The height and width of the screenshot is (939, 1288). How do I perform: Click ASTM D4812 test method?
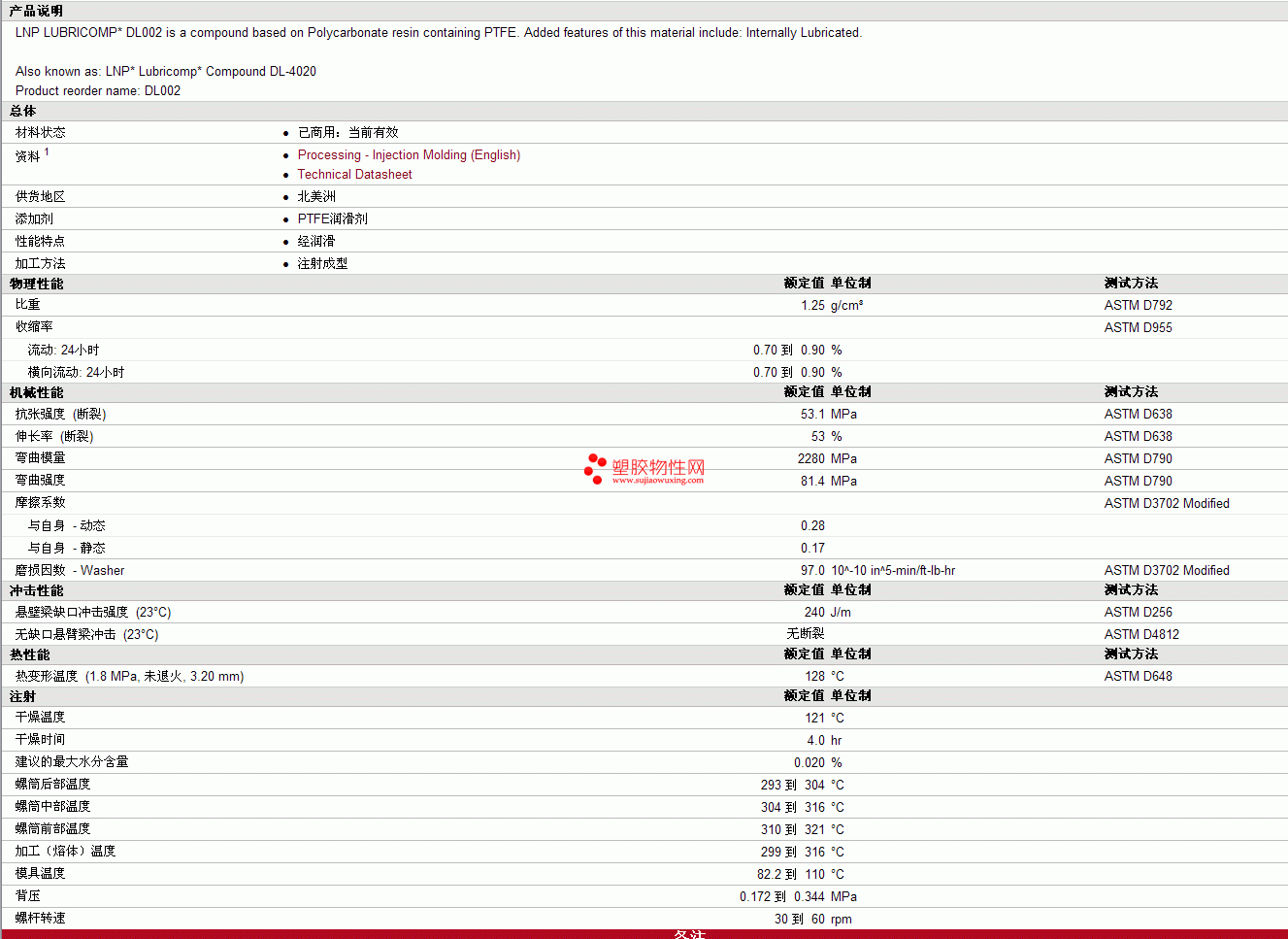click(1141, 635)
